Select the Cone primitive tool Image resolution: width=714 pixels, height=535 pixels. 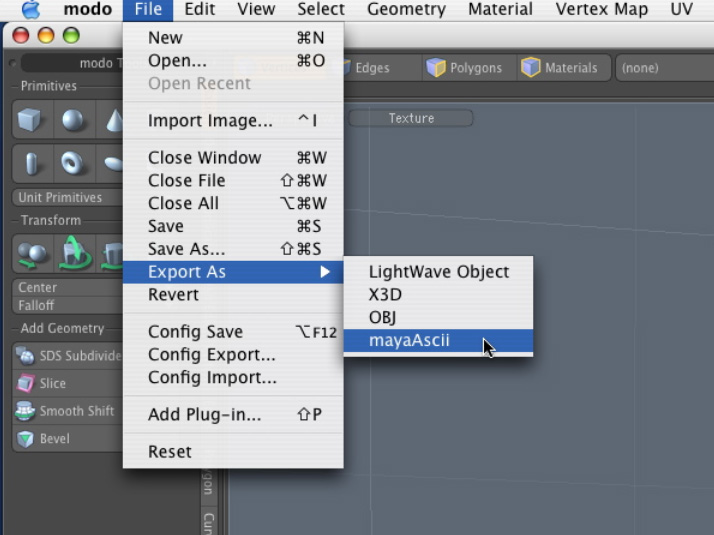pyautogui.click(x=111, y=120)
